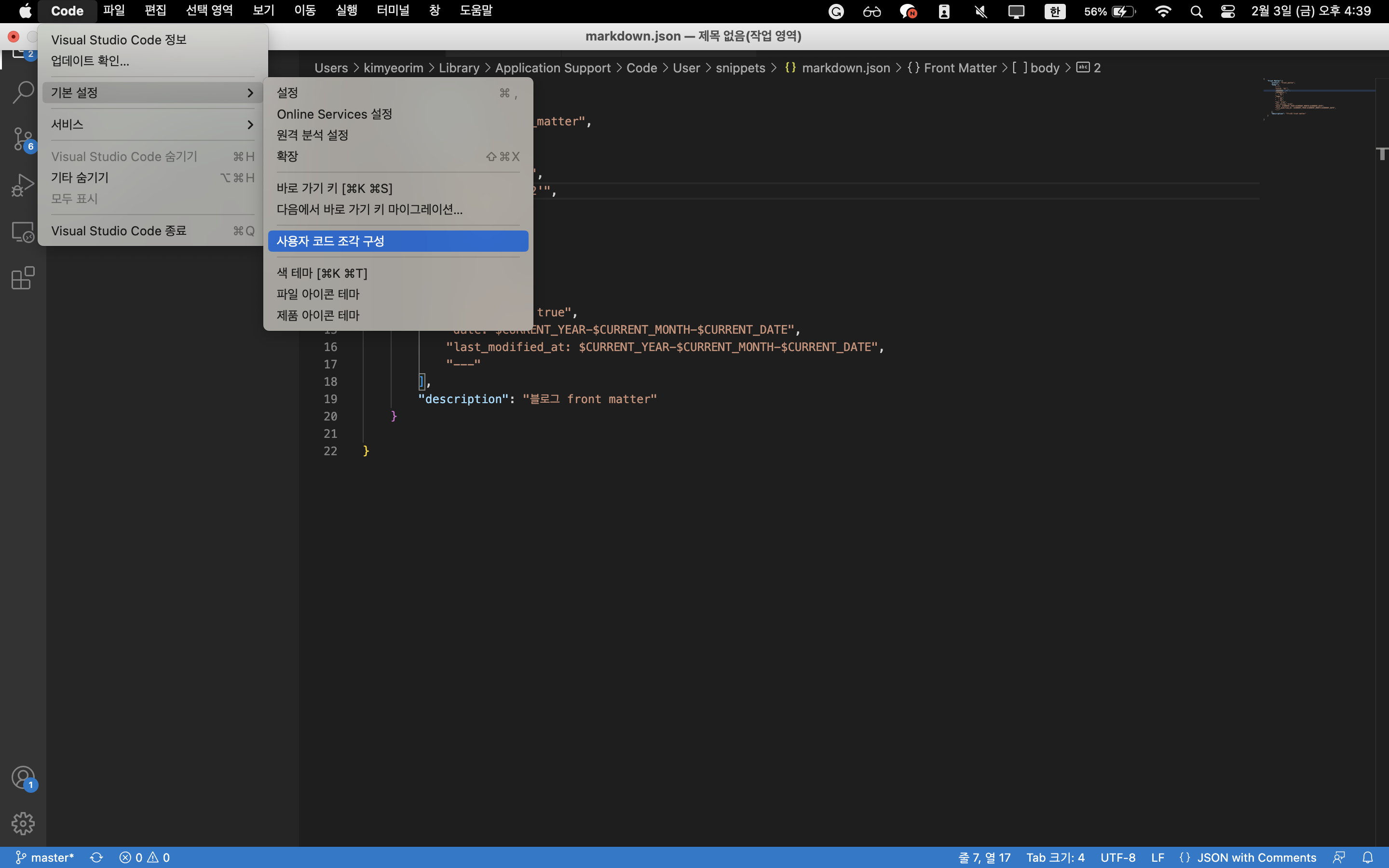
Task: Select Visual Studio Code 종료
Action: [153, 231]
